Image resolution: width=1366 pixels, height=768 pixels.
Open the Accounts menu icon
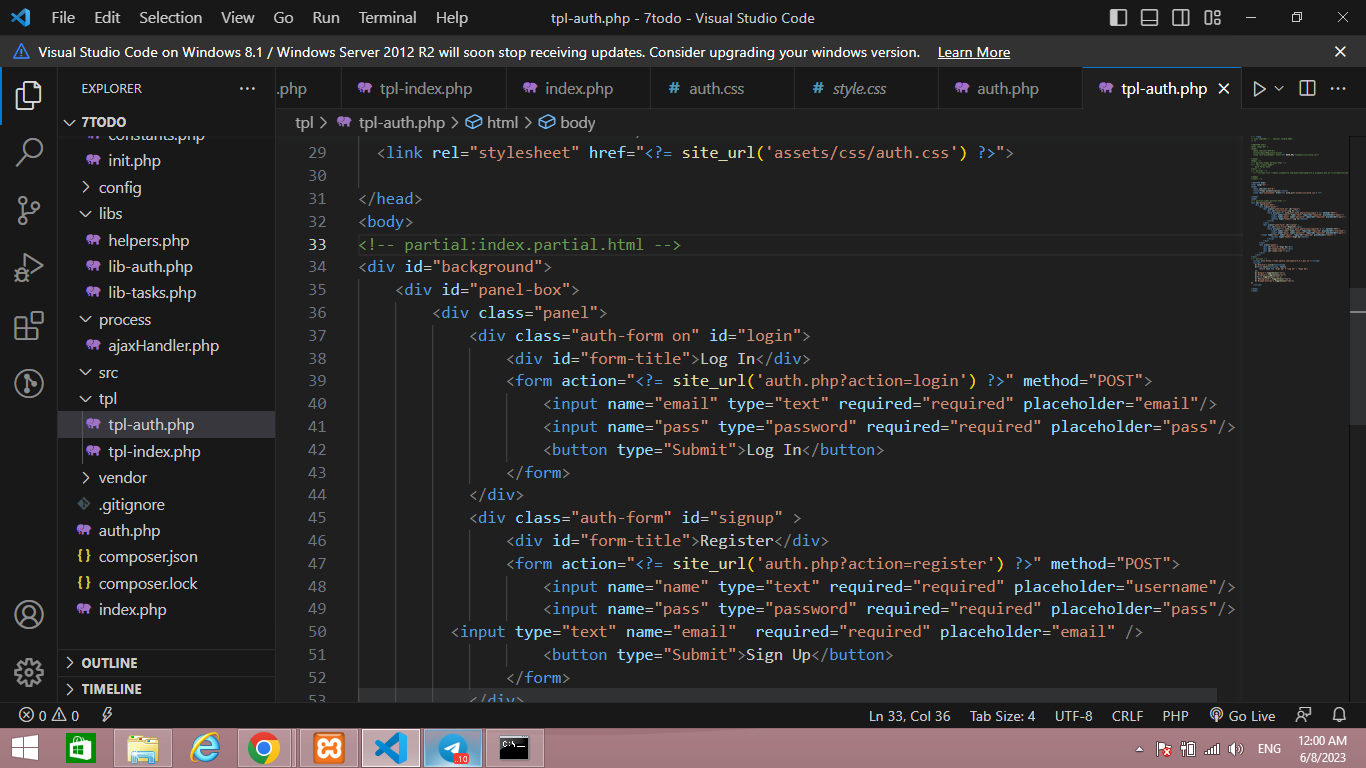tap(28, 614)
